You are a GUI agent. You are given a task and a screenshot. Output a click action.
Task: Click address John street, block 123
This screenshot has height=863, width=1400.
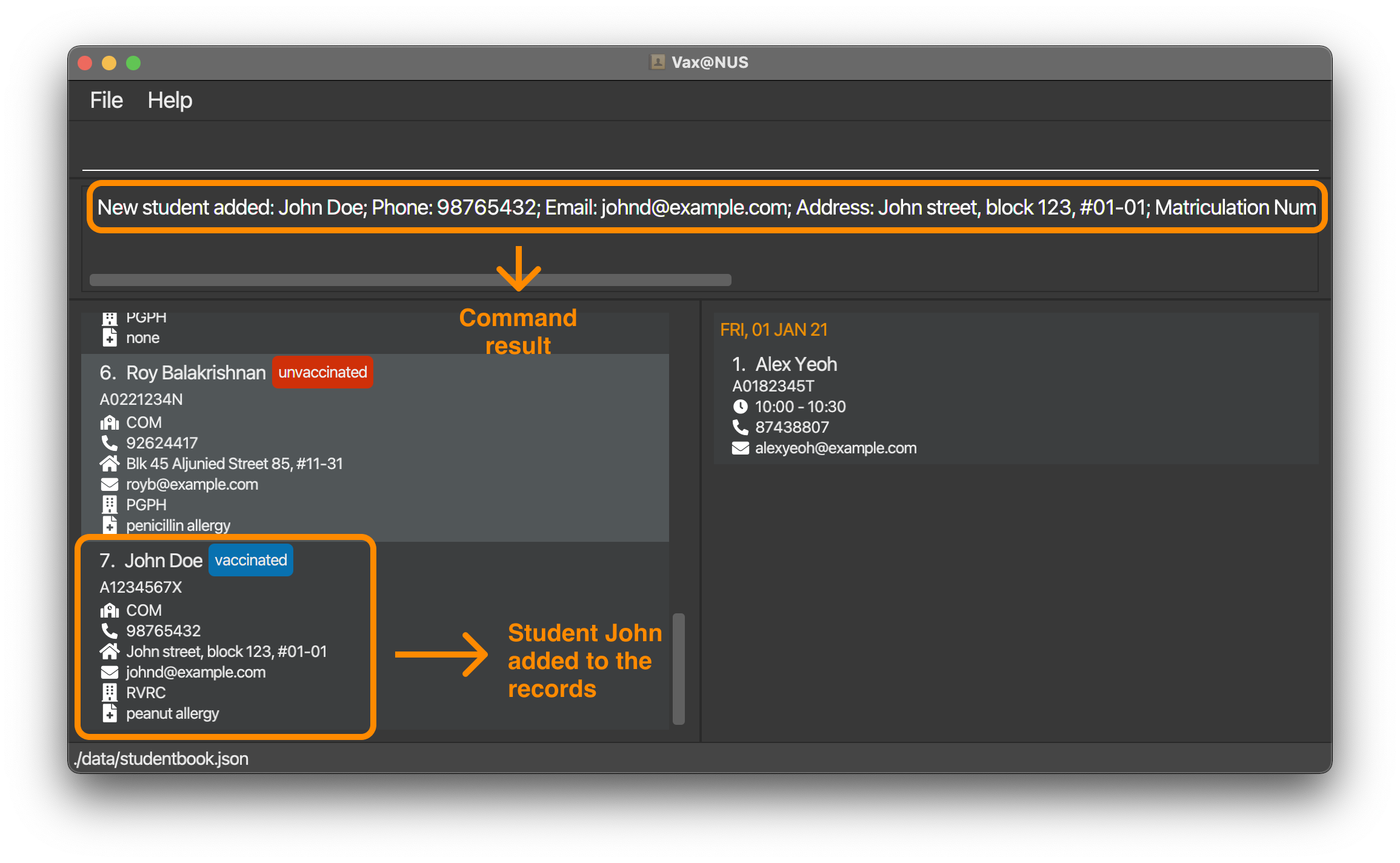[x=226, y=651]
